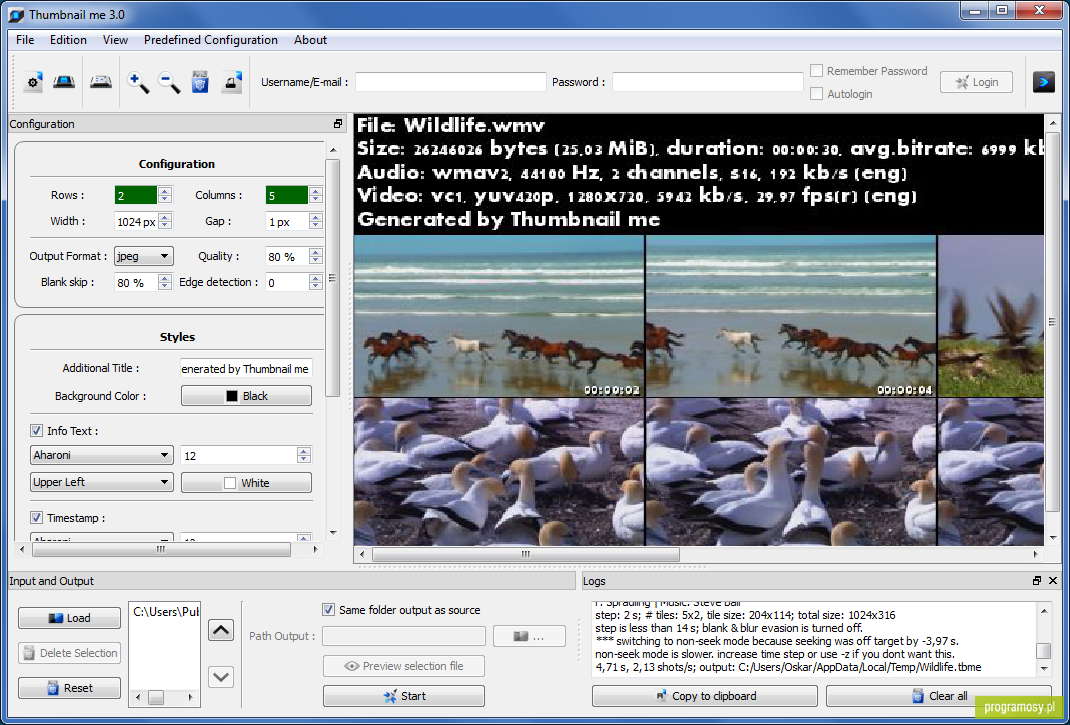Click the Columns value field
This screenshot has width=1070, height=725.
287,195
